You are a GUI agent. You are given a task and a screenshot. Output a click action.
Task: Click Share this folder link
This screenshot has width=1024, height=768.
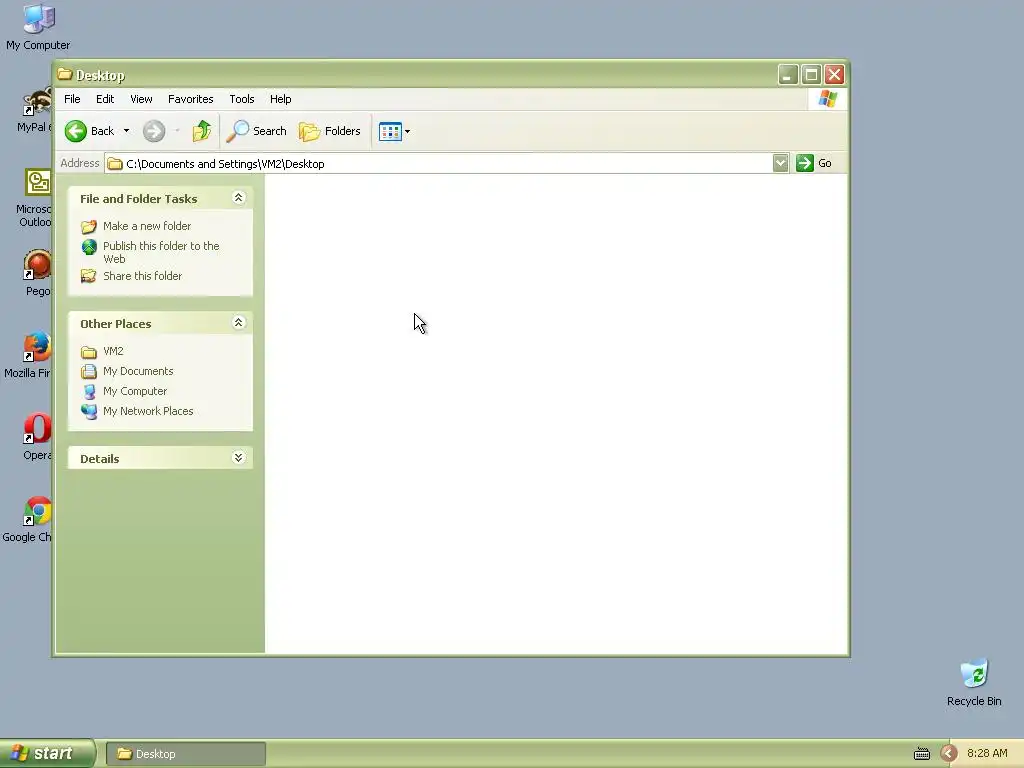click(142, 276)
